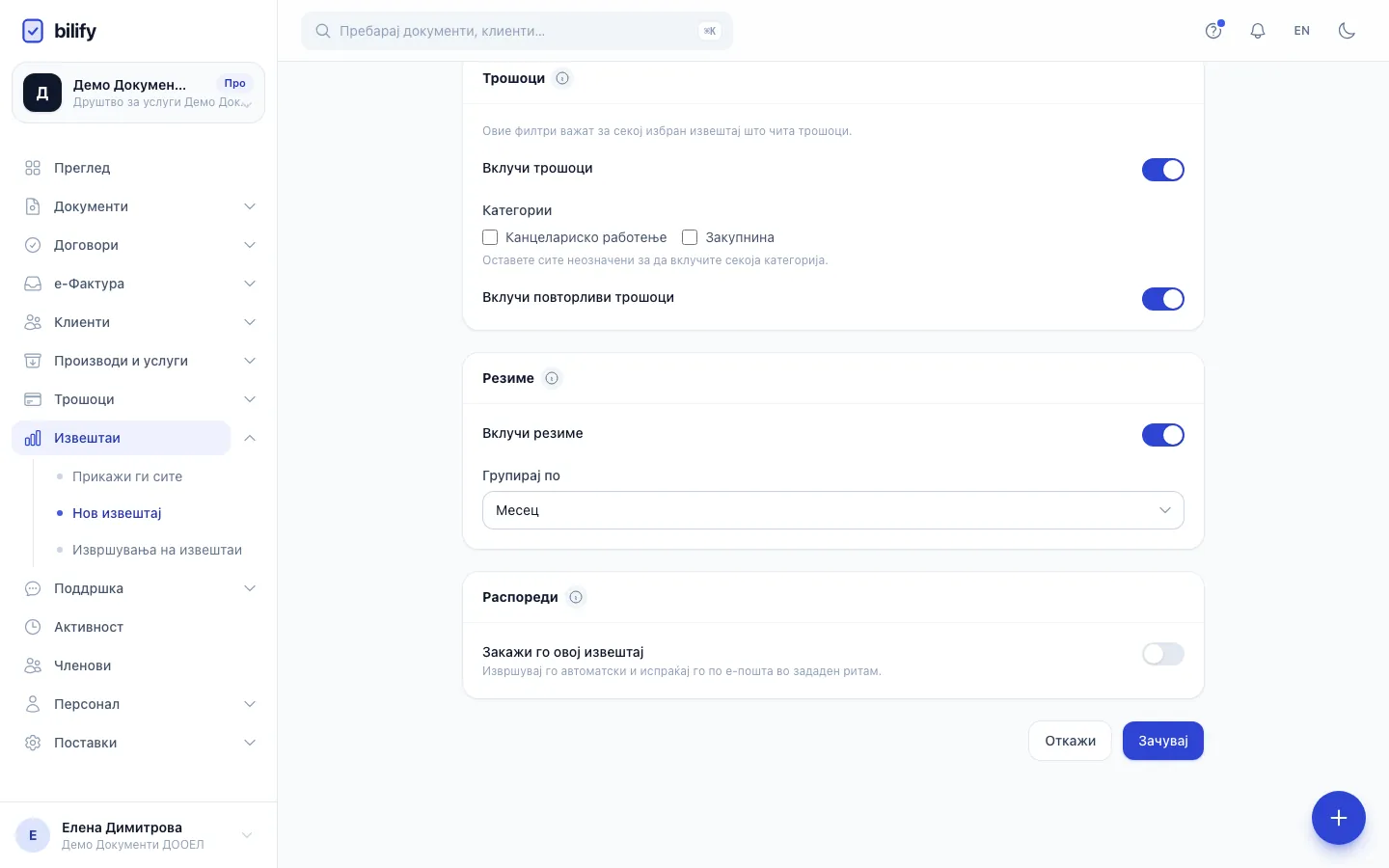
Task: Select Нов извештај submenu item
Action: point(117,513)
